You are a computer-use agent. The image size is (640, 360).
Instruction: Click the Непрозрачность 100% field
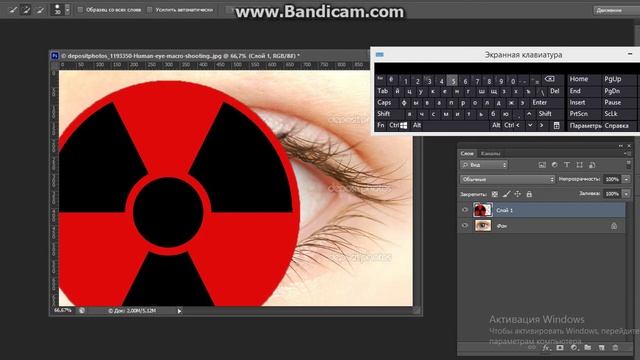coord(612,179)
